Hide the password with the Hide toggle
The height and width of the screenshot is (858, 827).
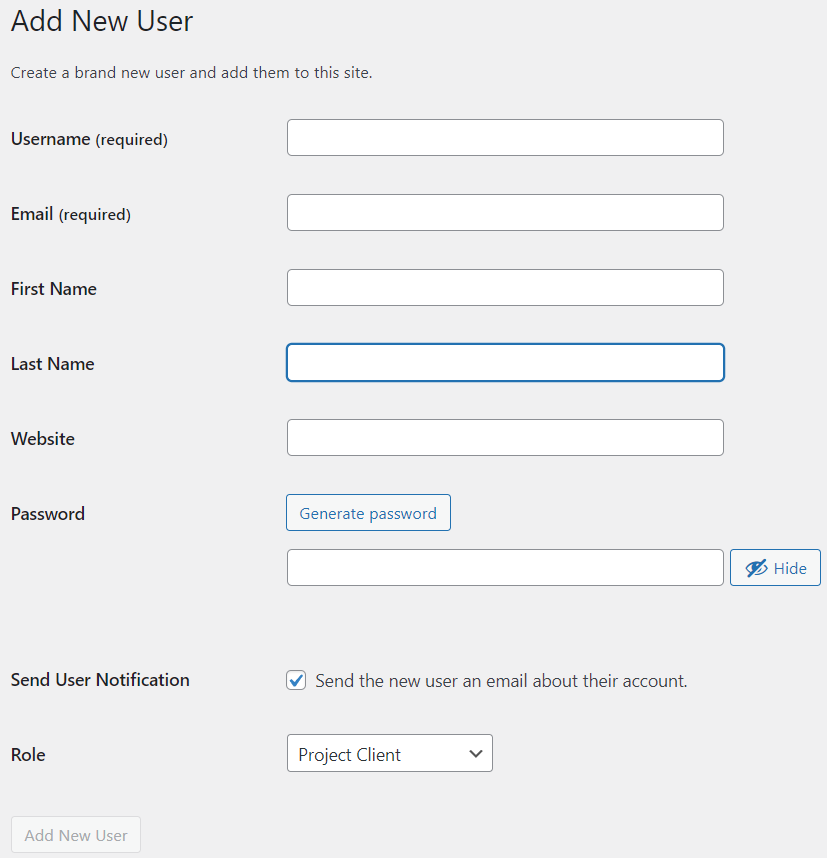coord(775,567)
